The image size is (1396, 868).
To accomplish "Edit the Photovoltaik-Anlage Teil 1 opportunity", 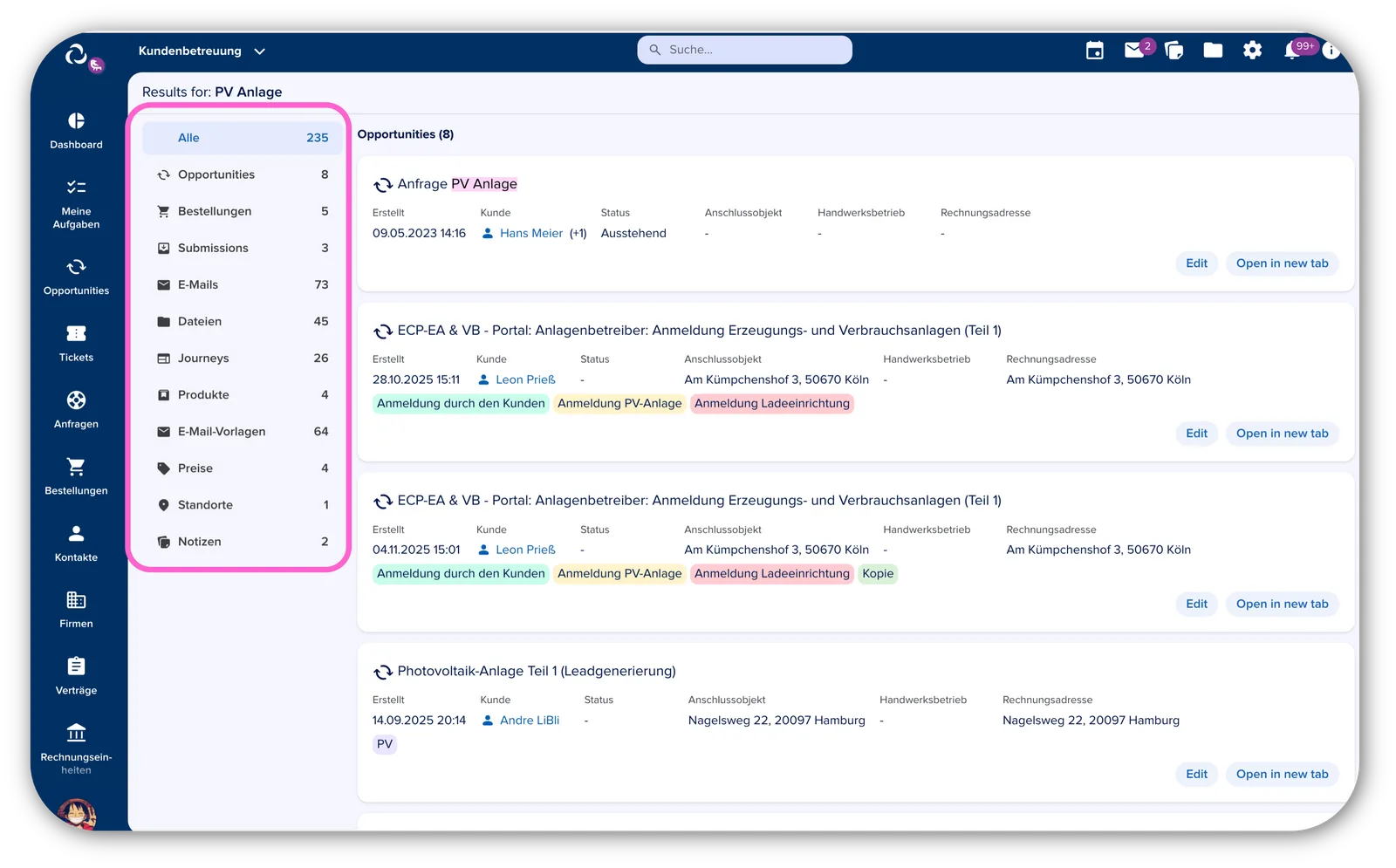I will click(1196, 774).
